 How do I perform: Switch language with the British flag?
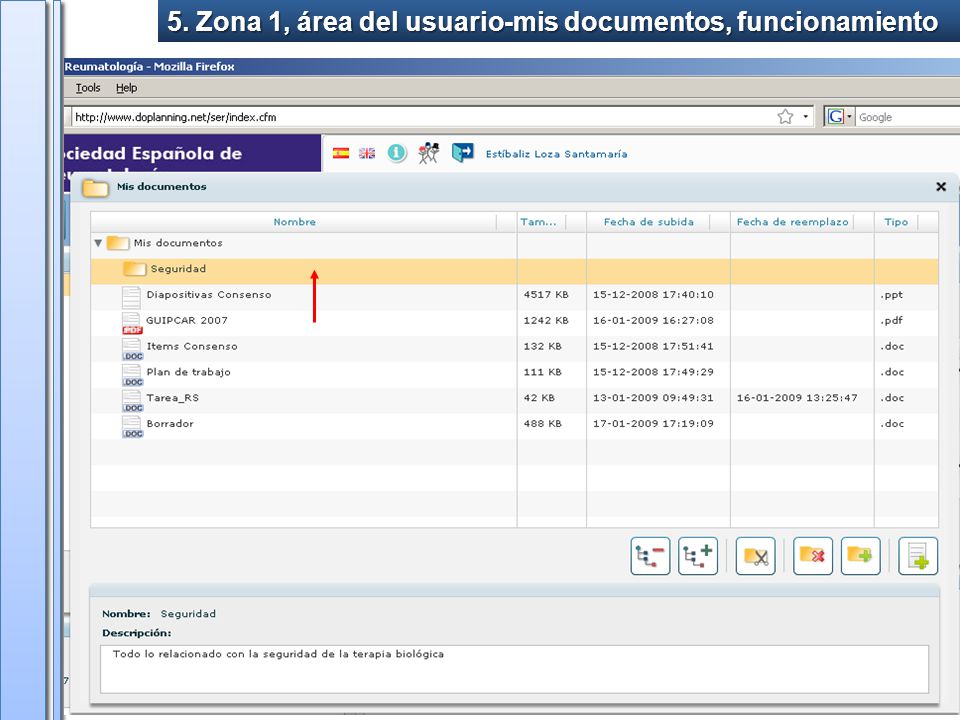367,153
